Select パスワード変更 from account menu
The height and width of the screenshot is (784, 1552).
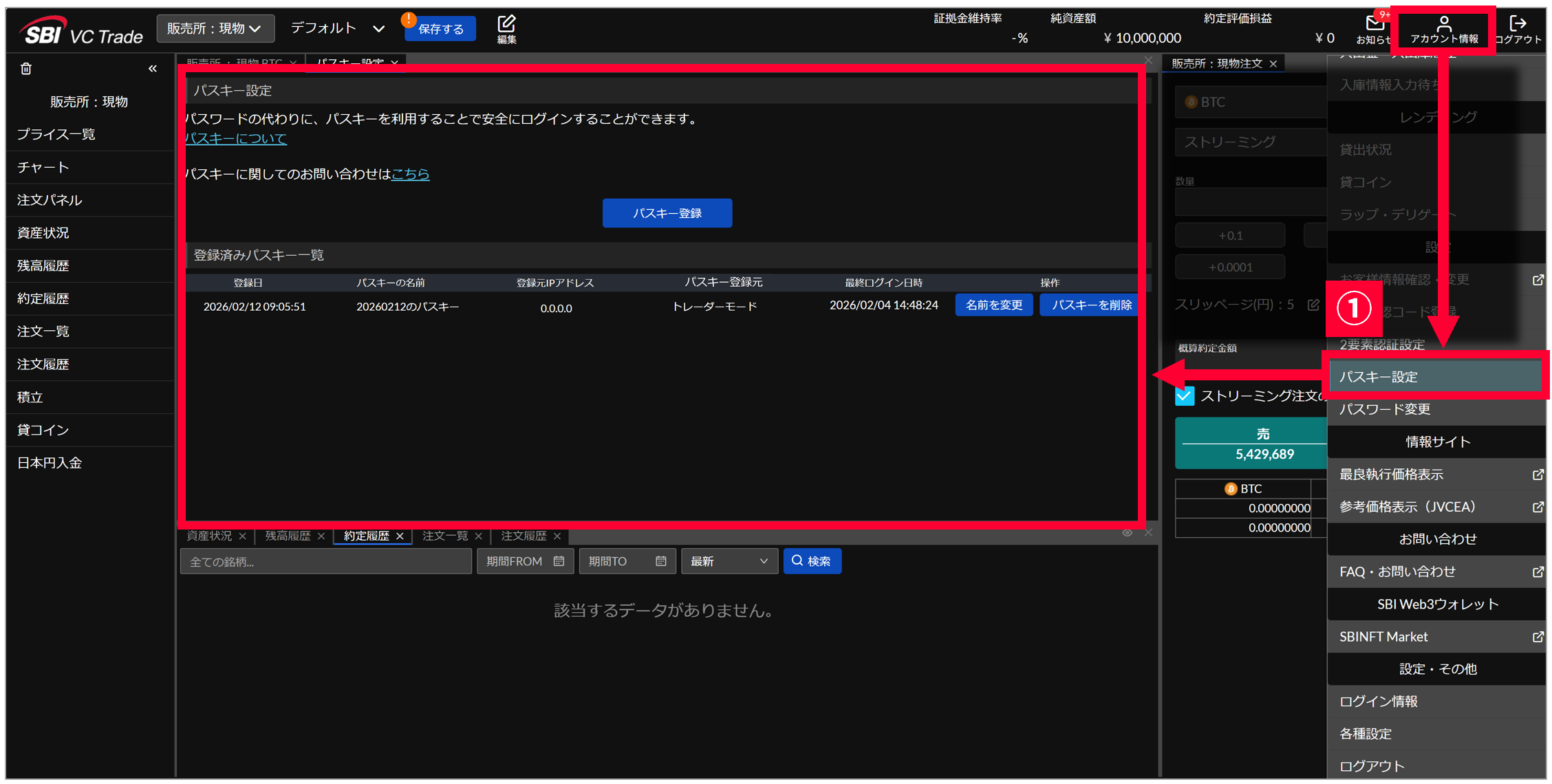tap(1384, 410)
